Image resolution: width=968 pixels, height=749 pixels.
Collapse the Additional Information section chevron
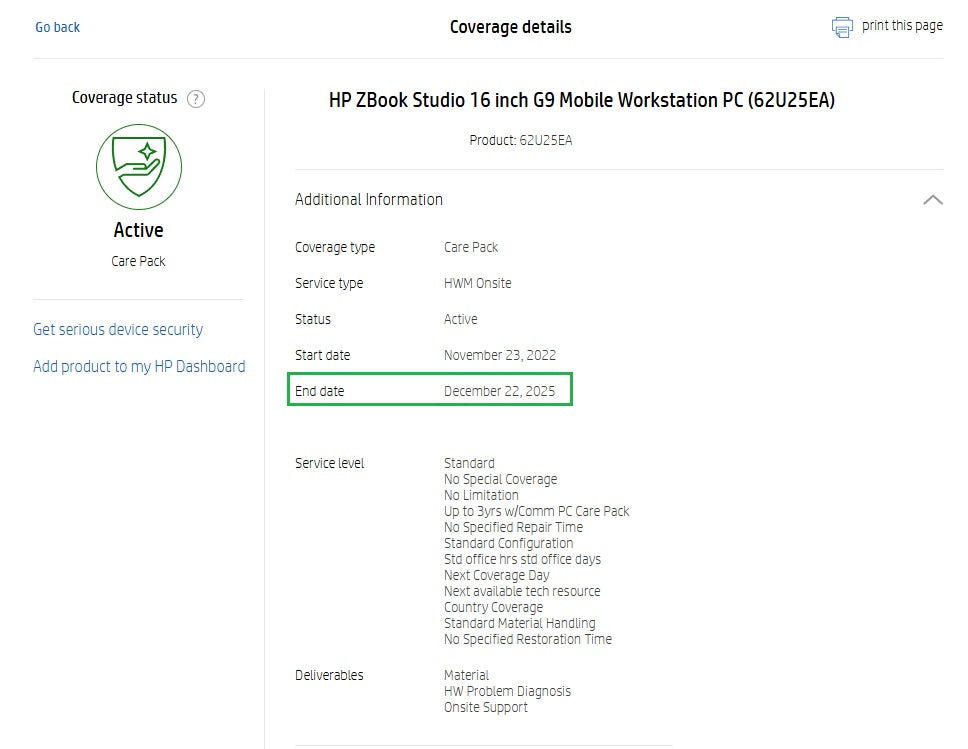pyautogui.click(x=933, y=199)
